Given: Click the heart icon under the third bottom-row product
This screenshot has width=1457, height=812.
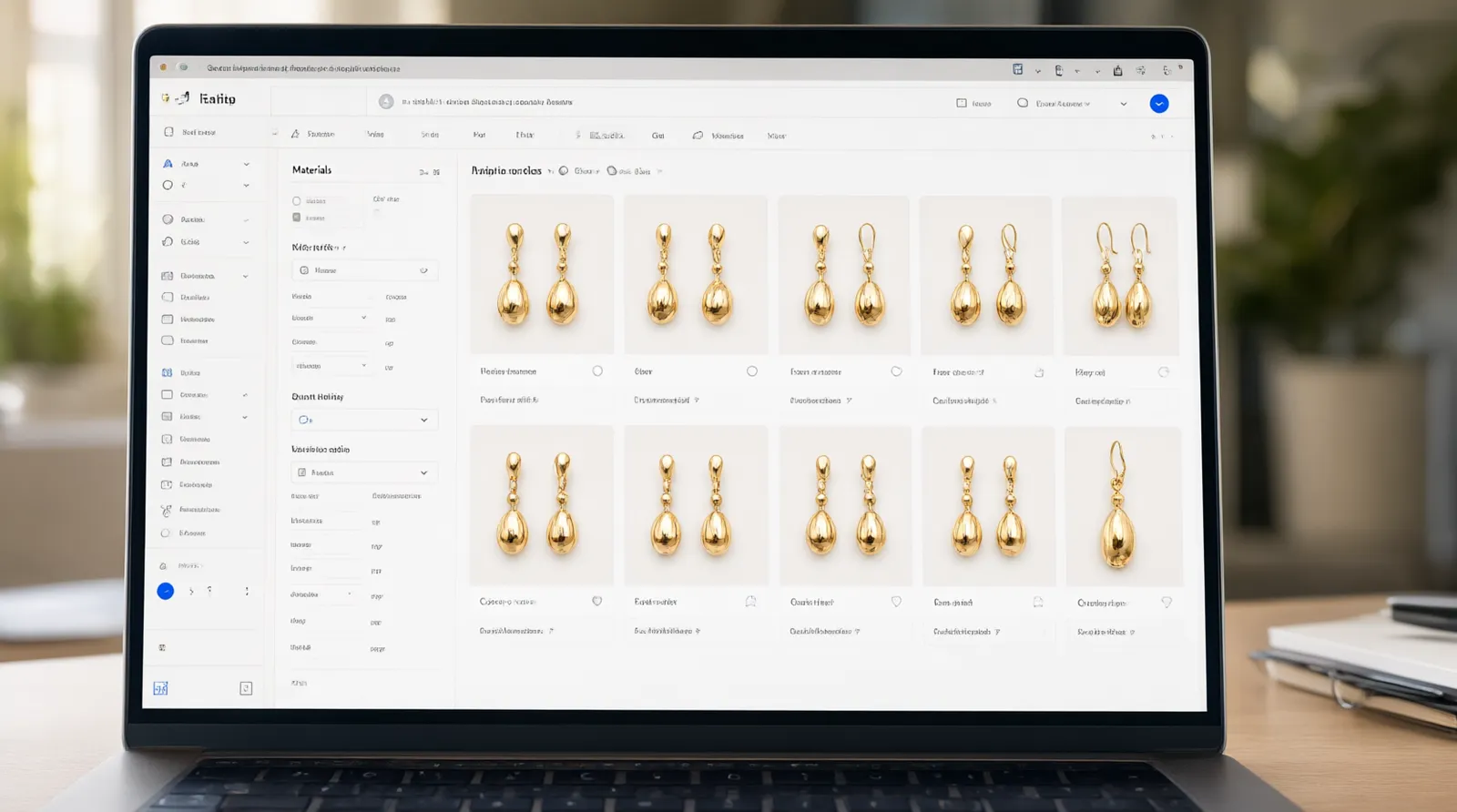Looking at the screenshot, I should (x=896, y=602).
